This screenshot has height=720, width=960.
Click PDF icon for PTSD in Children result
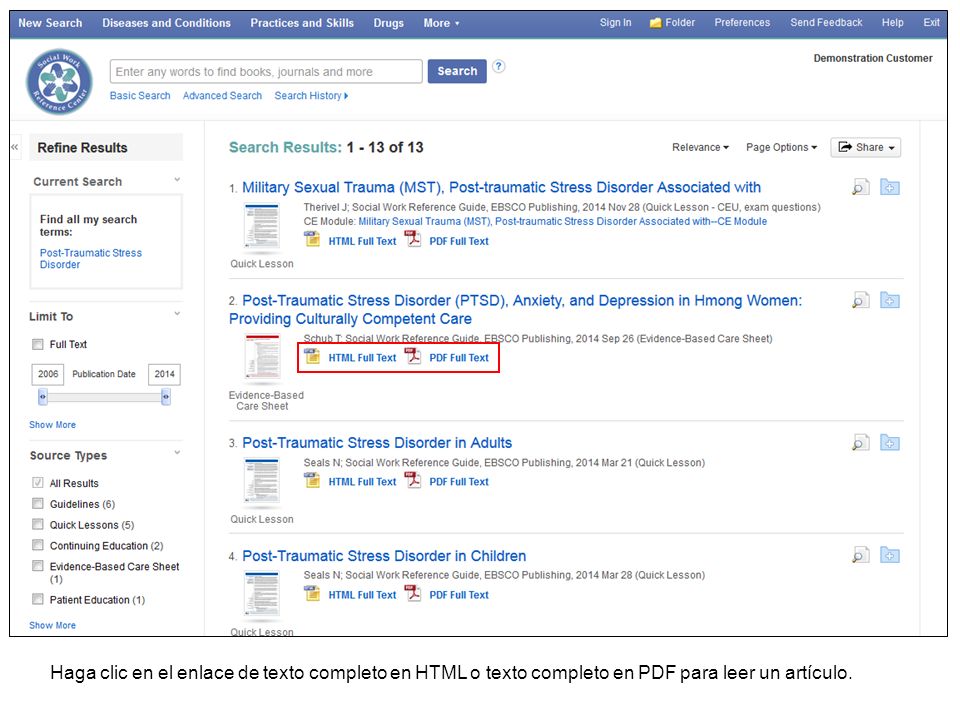(x=413, y=593)
